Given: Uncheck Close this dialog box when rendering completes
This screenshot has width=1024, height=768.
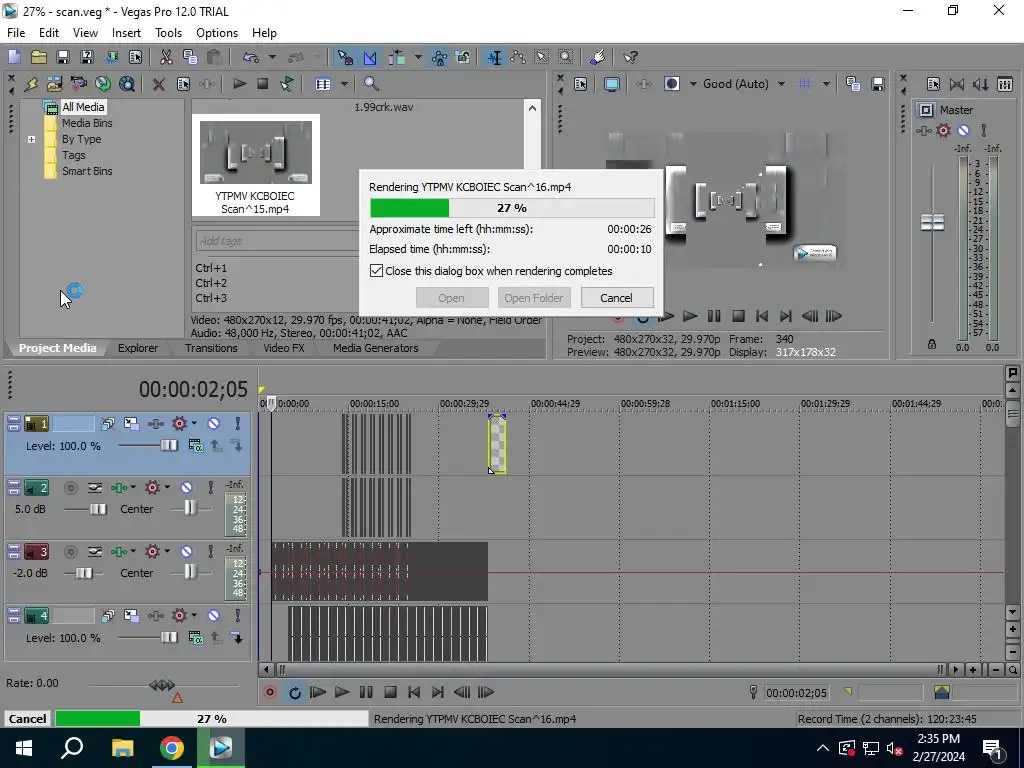Looking at the screenshot, I should click(x=376, y=270).
